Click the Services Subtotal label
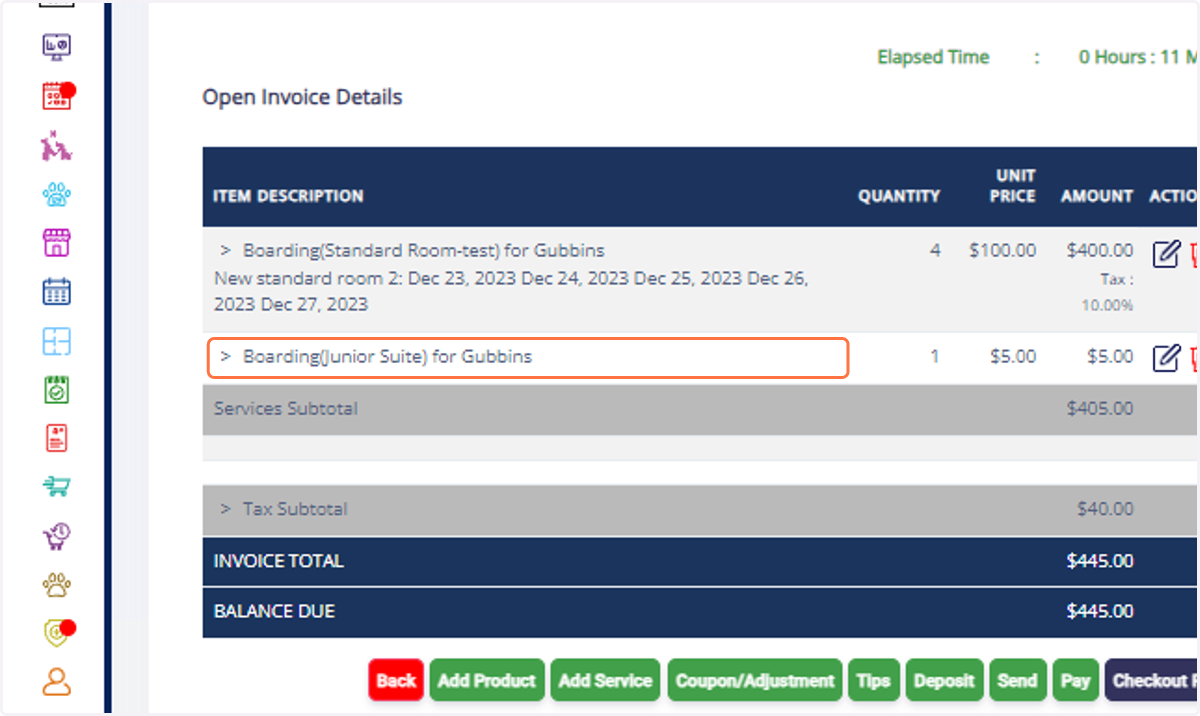 click(286, 408)
